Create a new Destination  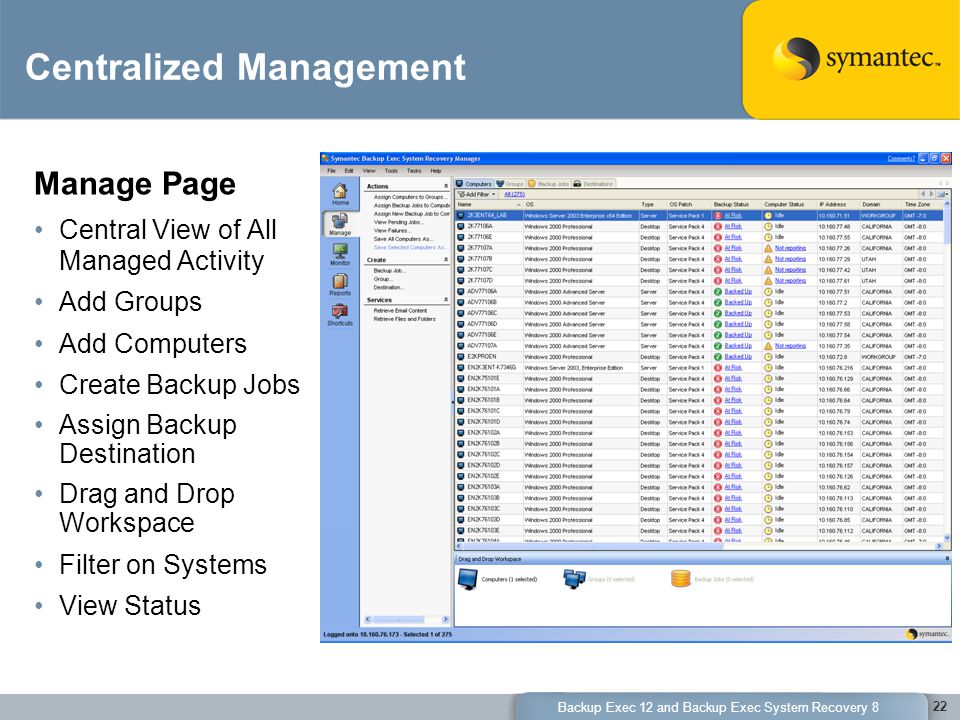[389, 287]
